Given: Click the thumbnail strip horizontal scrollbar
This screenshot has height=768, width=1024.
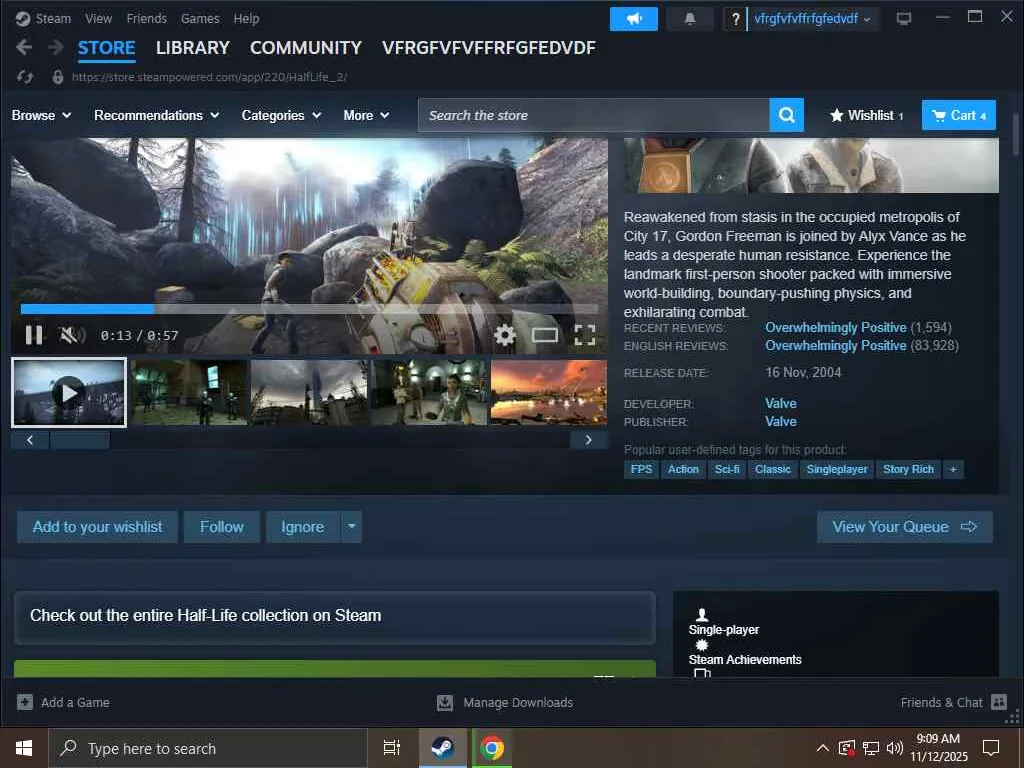Looking at the screenshot, I should (80, 440).
